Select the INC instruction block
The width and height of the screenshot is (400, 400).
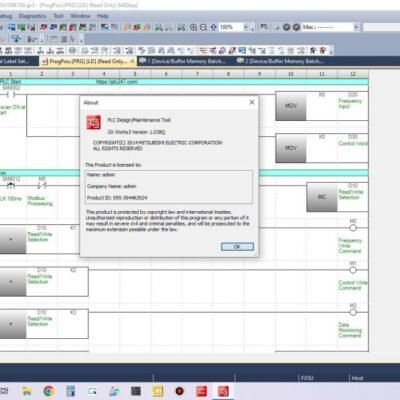click(322, 197)
